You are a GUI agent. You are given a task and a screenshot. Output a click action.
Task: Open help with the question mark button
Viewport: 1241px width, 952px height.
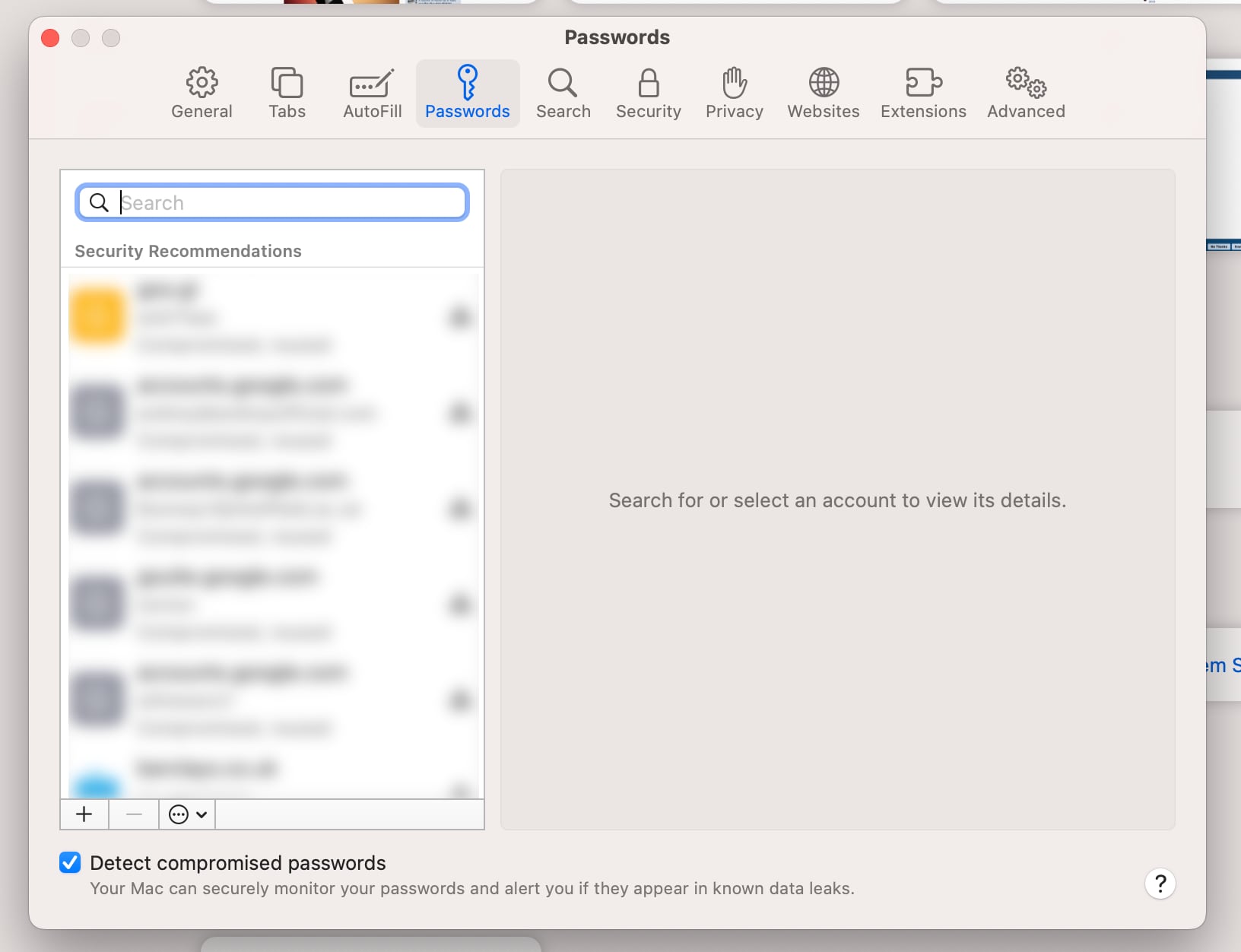pyautogui.click(x=1160, y=884)
